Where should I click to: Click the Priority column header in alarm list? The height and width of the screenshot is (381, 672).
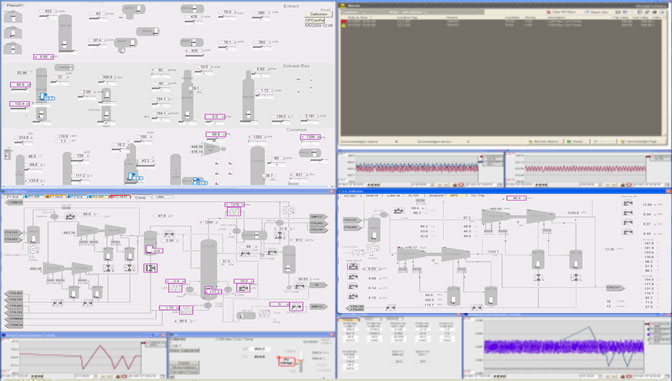coord(530,18)
